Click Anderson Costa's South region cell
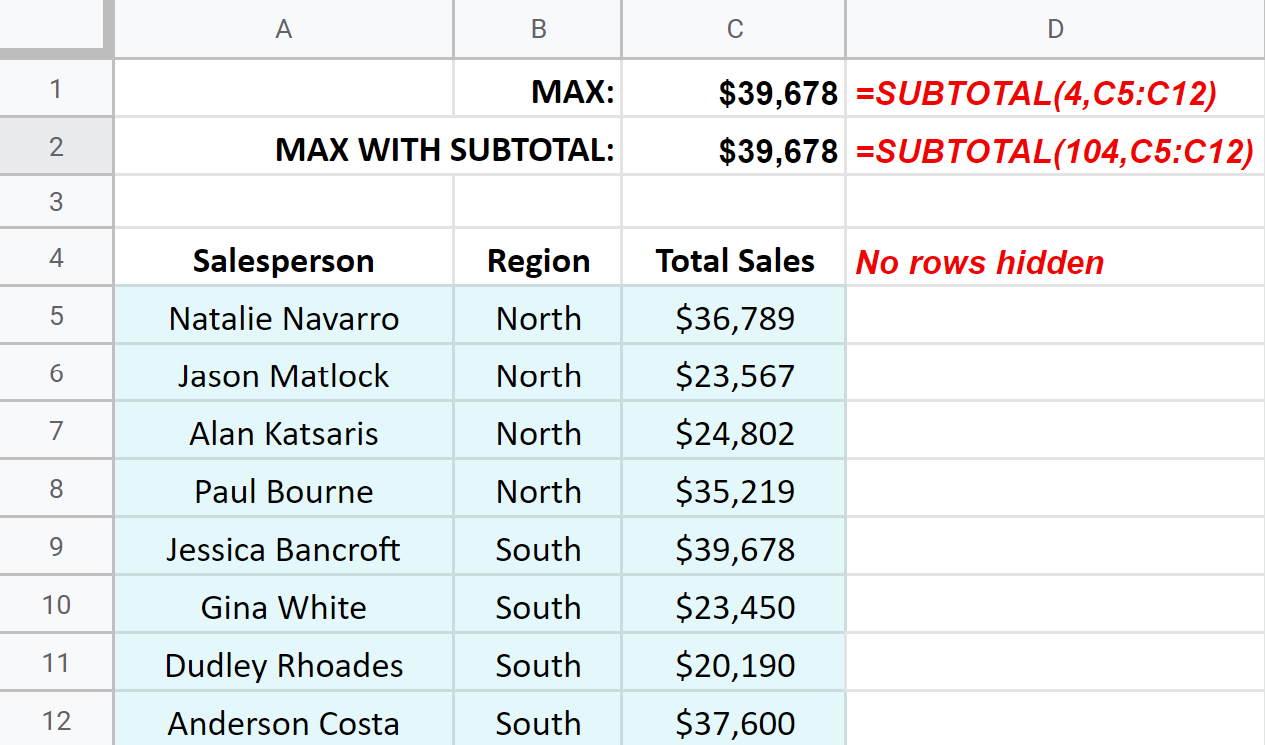The image size is (1265, 745). (538, 720)
